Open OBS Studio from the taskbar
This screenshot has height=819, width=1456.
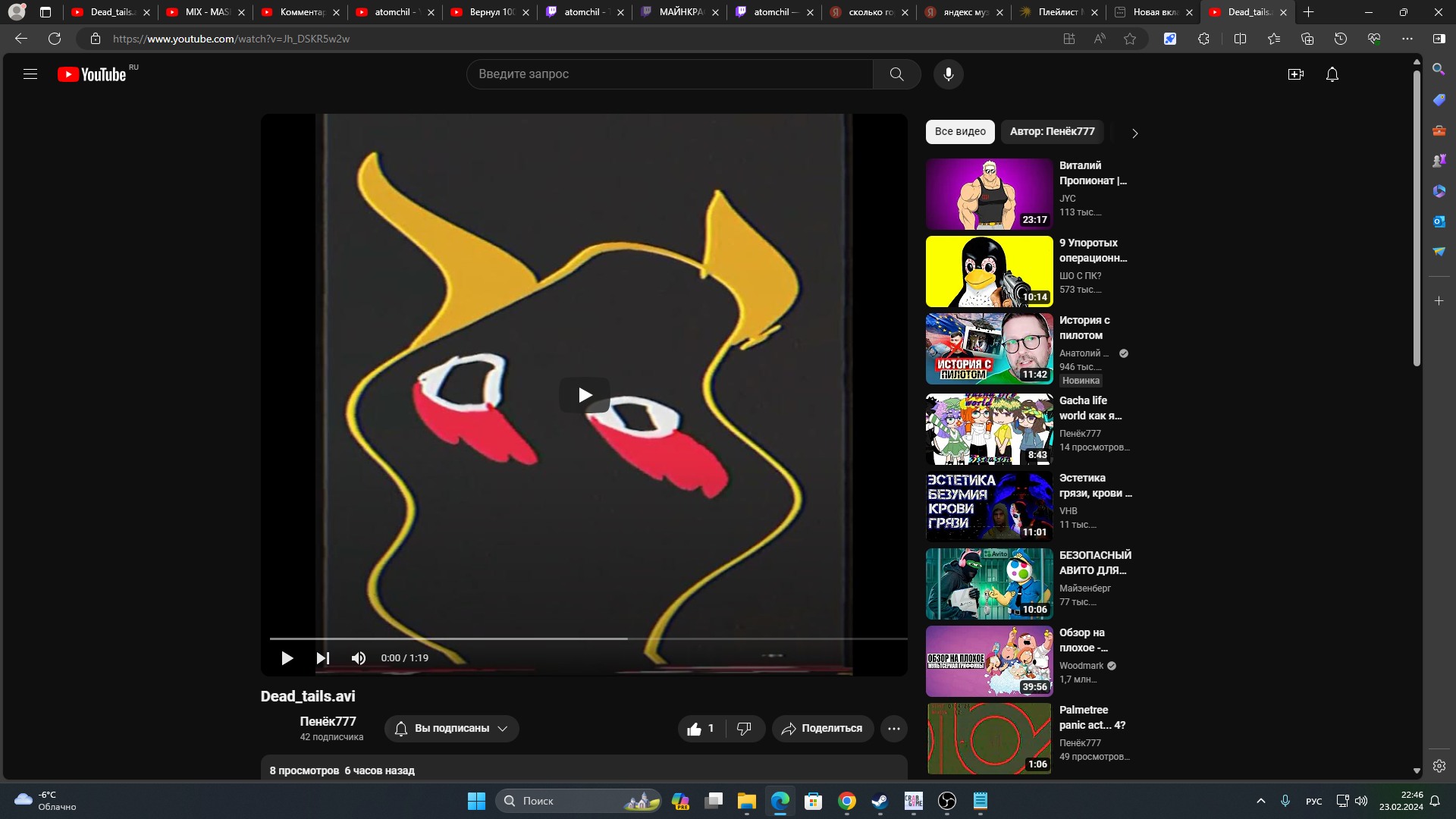[x=946, y=801]
